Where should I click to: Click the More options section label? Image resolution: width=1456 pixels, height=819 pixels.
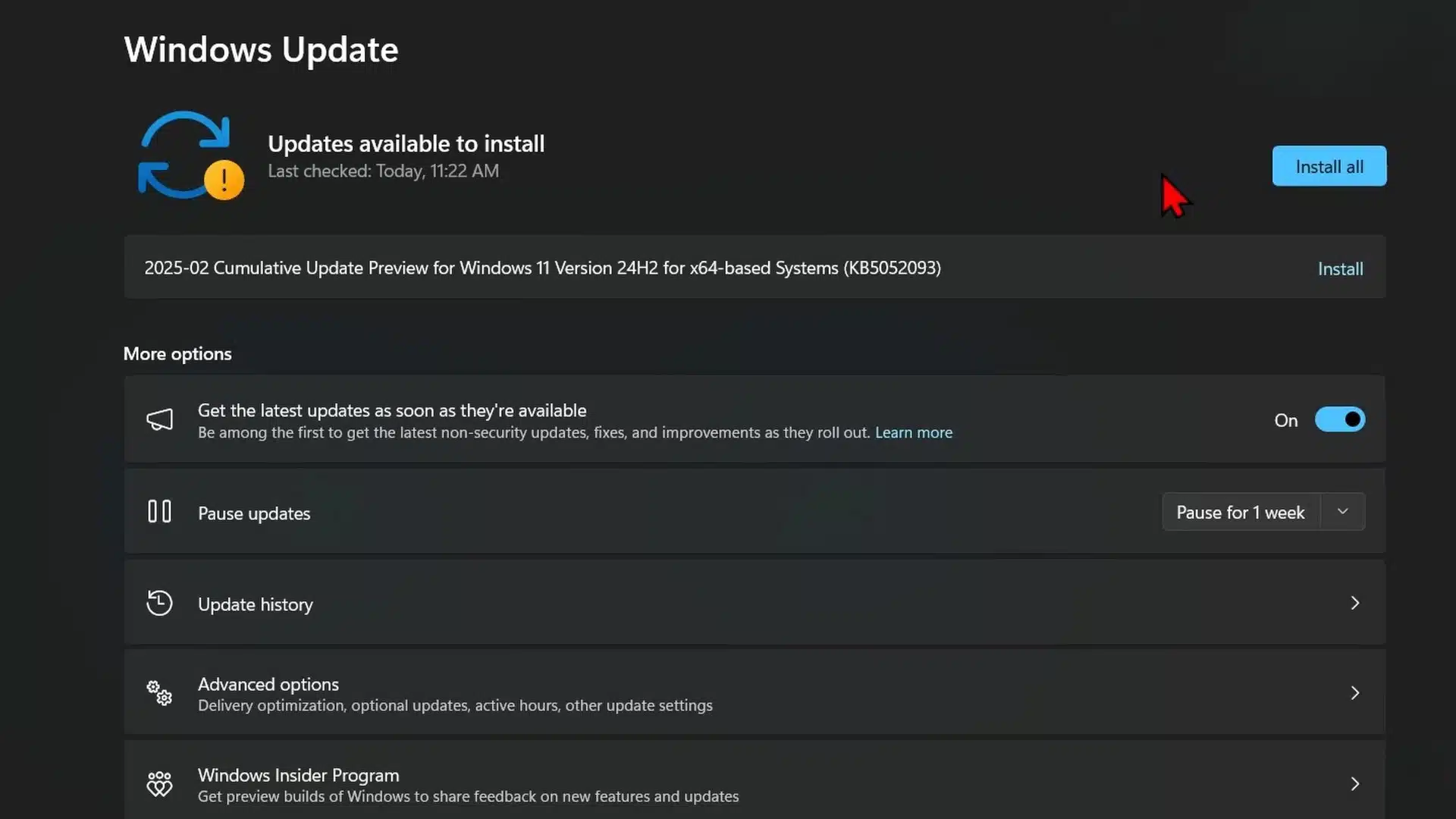coord(177,354)
